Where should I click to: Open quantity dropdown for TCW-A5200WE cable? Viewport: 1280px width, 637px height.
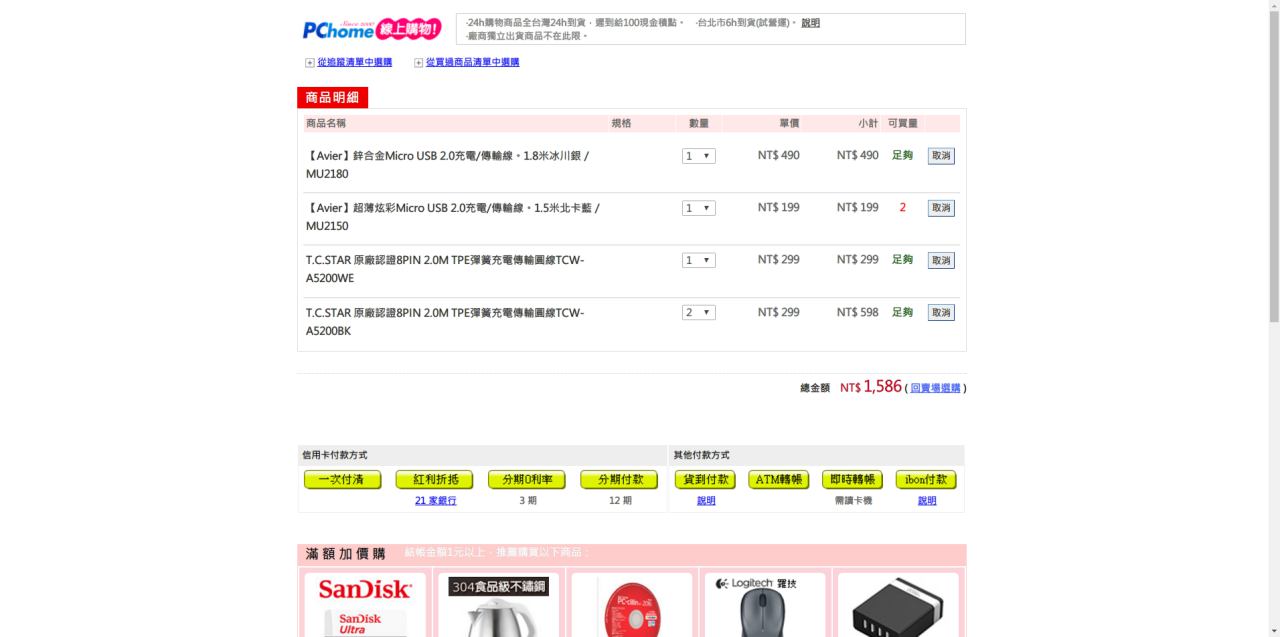coord(699,260)
